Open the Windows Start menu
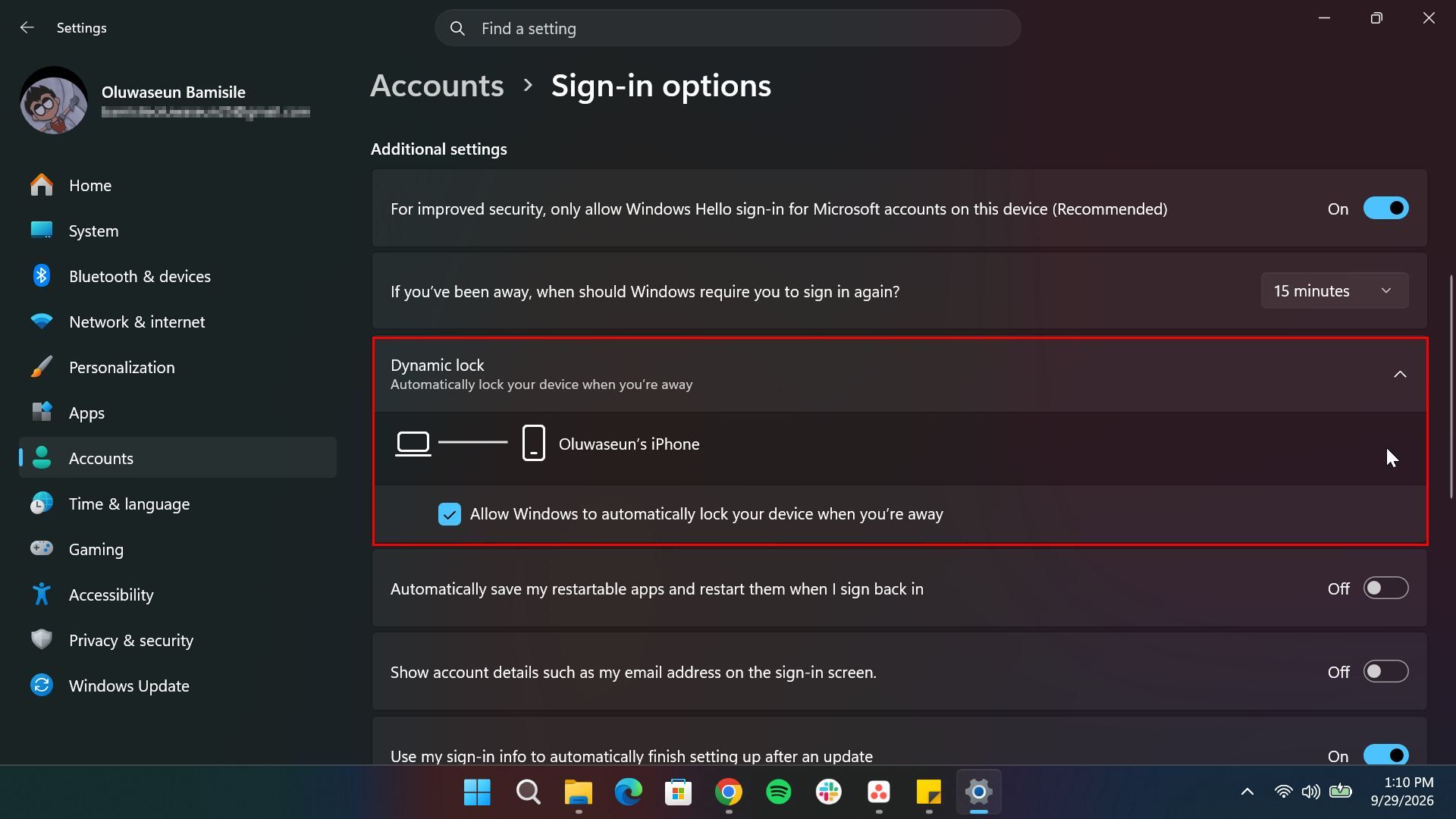 click(477, 792)
